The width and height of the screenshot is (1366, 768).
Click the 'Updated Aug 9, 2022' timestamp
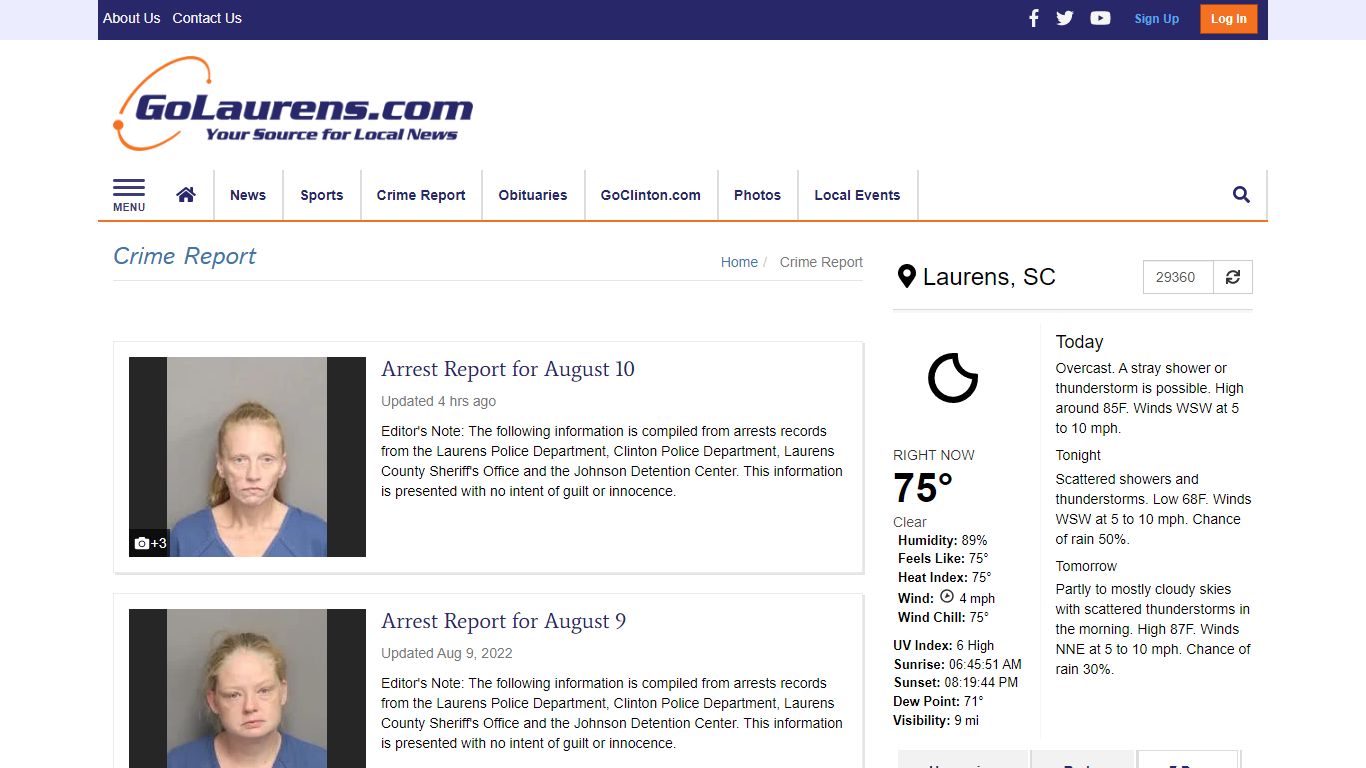pos(446,653)
